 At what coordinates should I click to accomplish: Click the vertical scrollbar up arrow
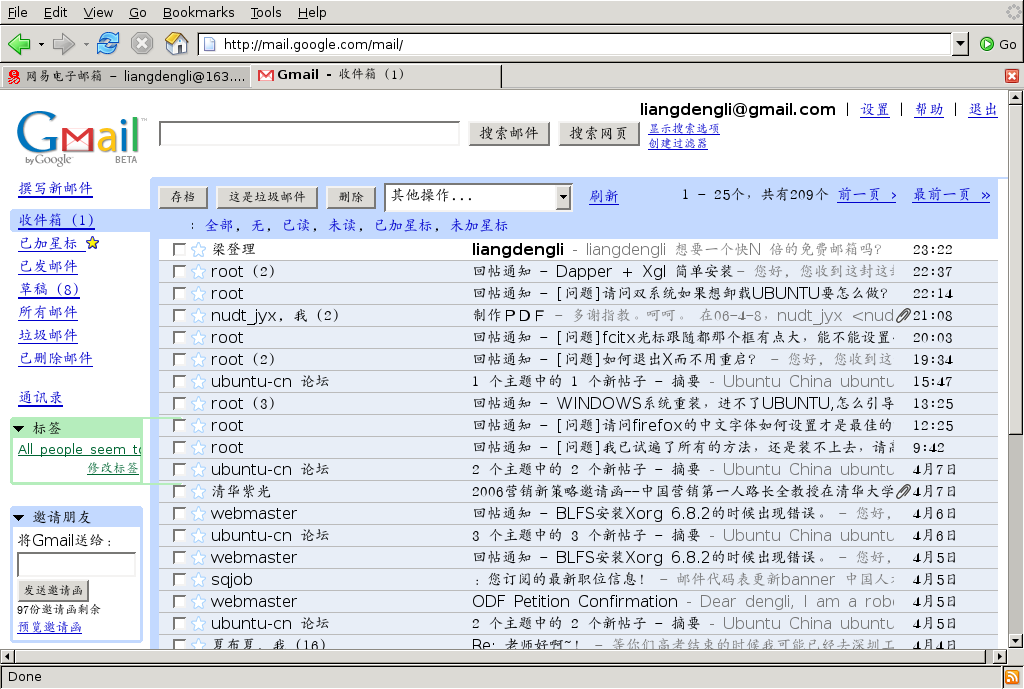pyautogui.click(x=1016, y=98)
